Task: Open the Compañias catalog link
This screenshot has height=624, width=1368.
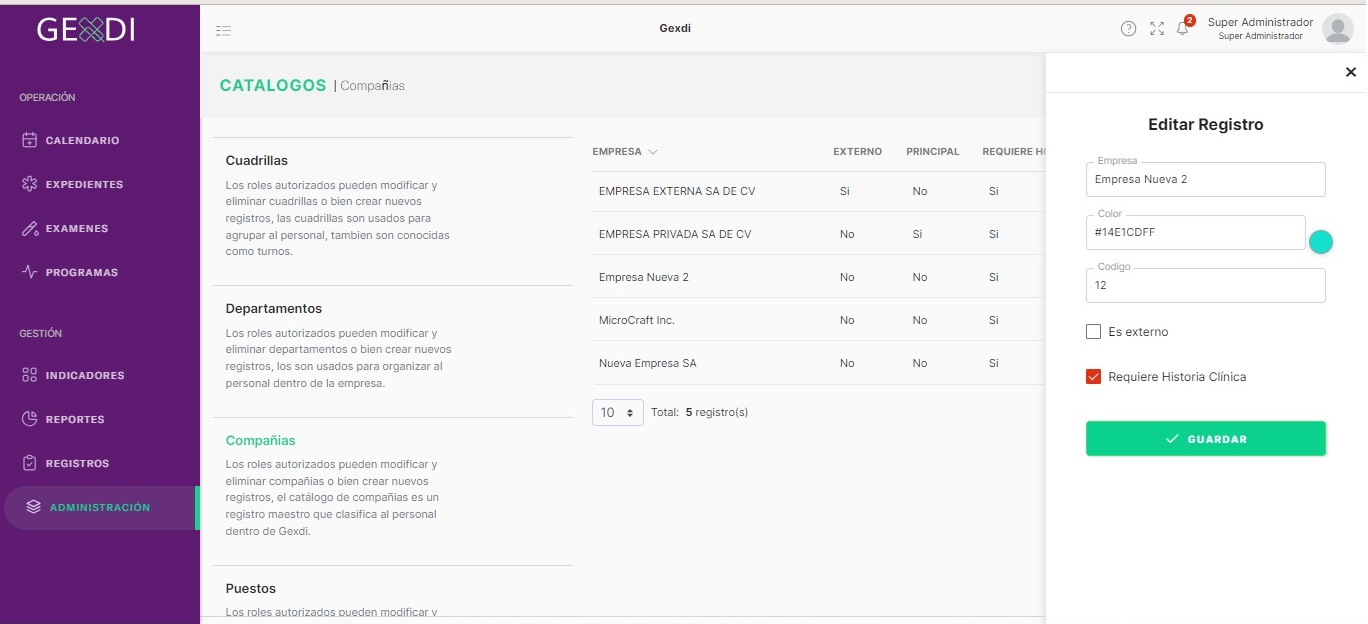Action: click(x=261, y=440)
